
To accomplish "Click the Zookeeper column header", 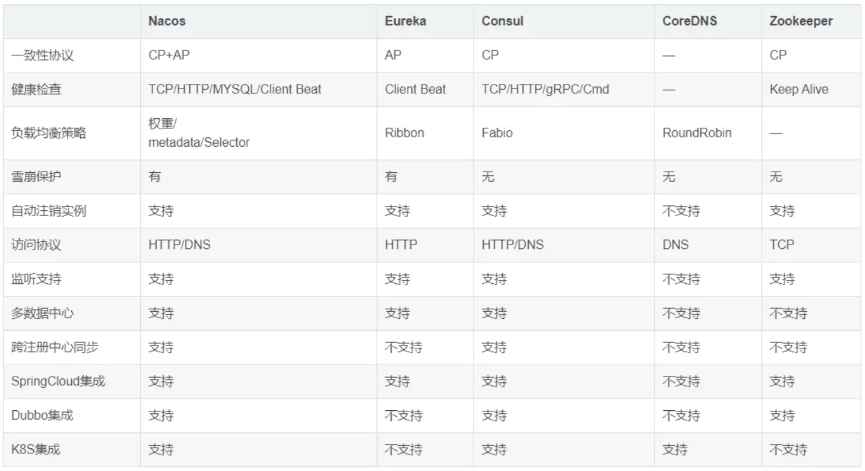I will click(x=801, y=21).
